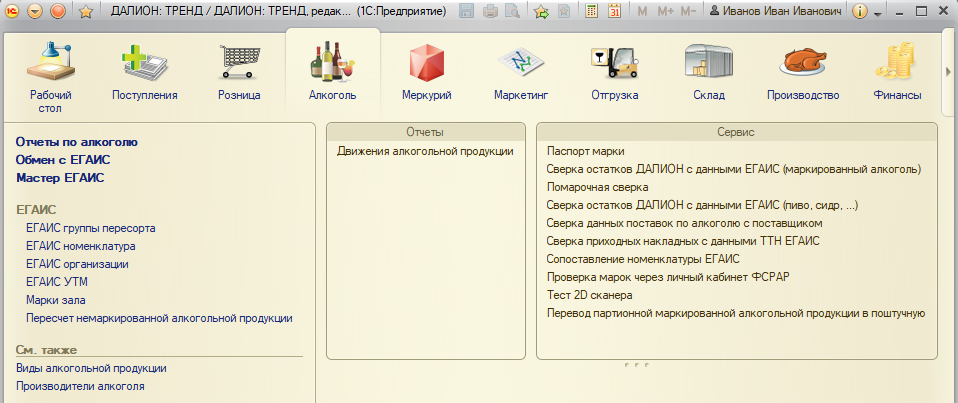Viewport: 958px width, 403px height.
Task: Open ЕГАИС группы пересорта
Action: (x=90, y=228)
